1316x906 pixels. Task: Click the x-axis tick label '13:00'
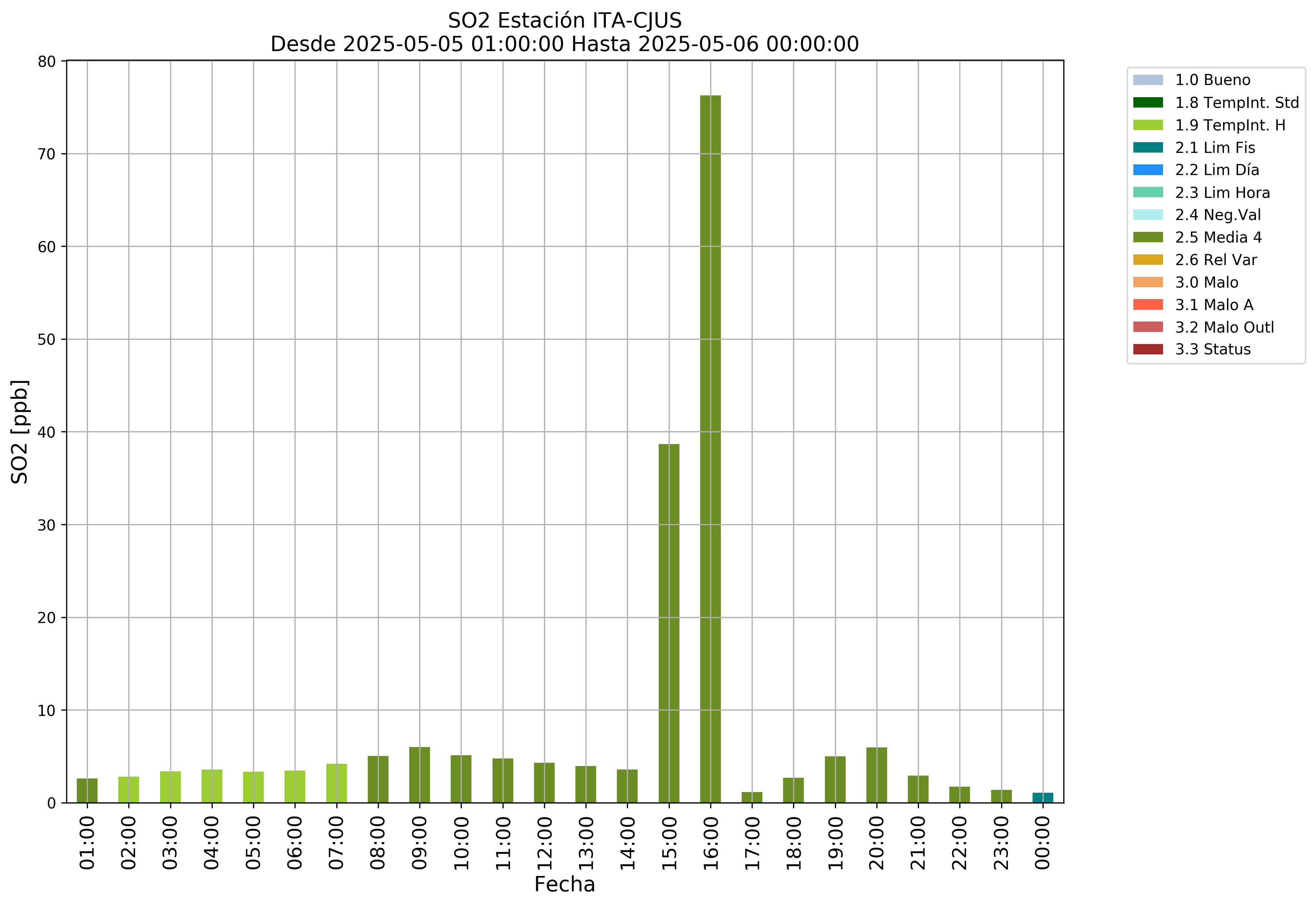(x=585, y=843)
